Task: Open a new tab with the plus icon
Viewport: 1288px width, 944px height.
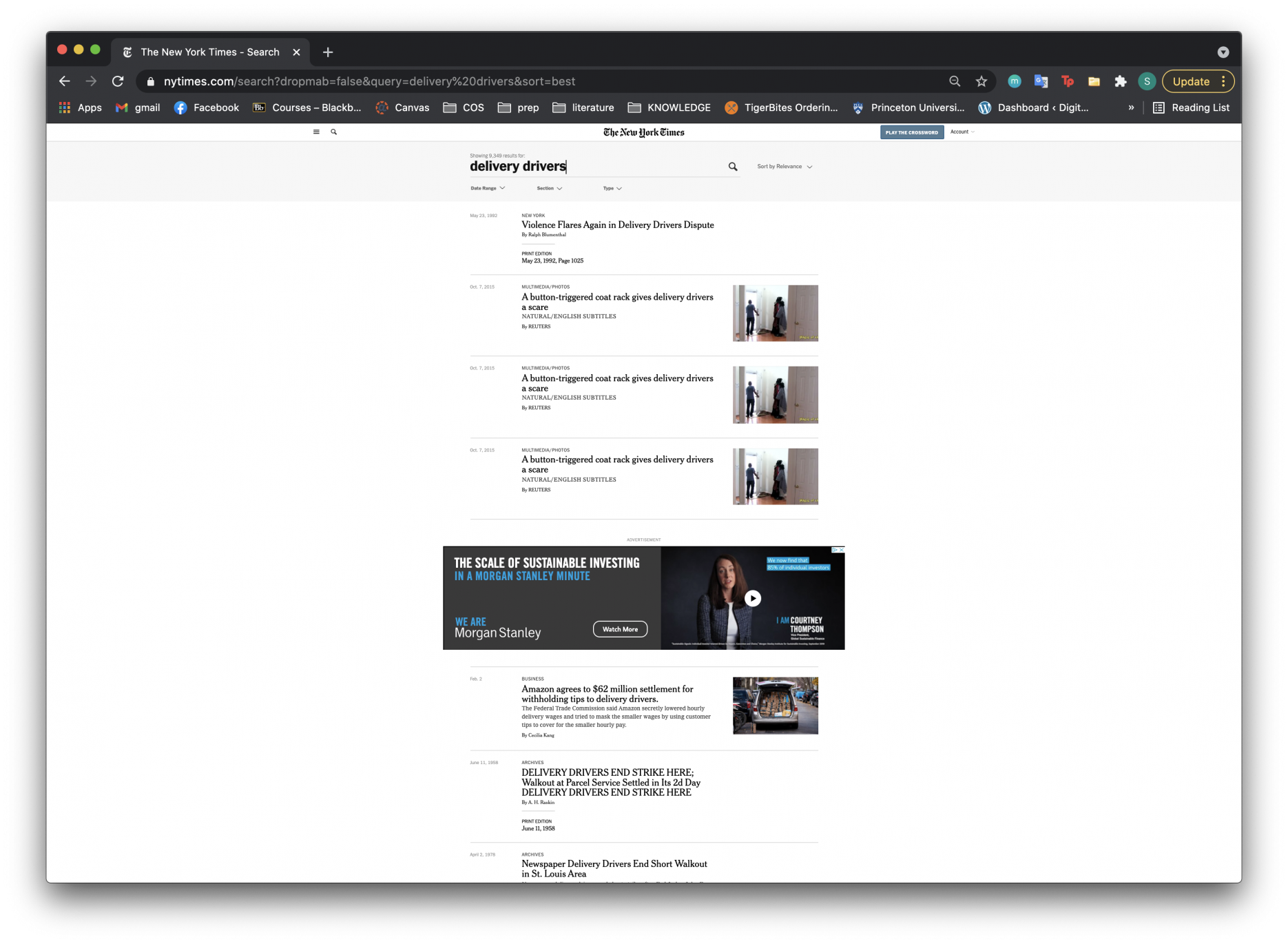Action: 328,52
